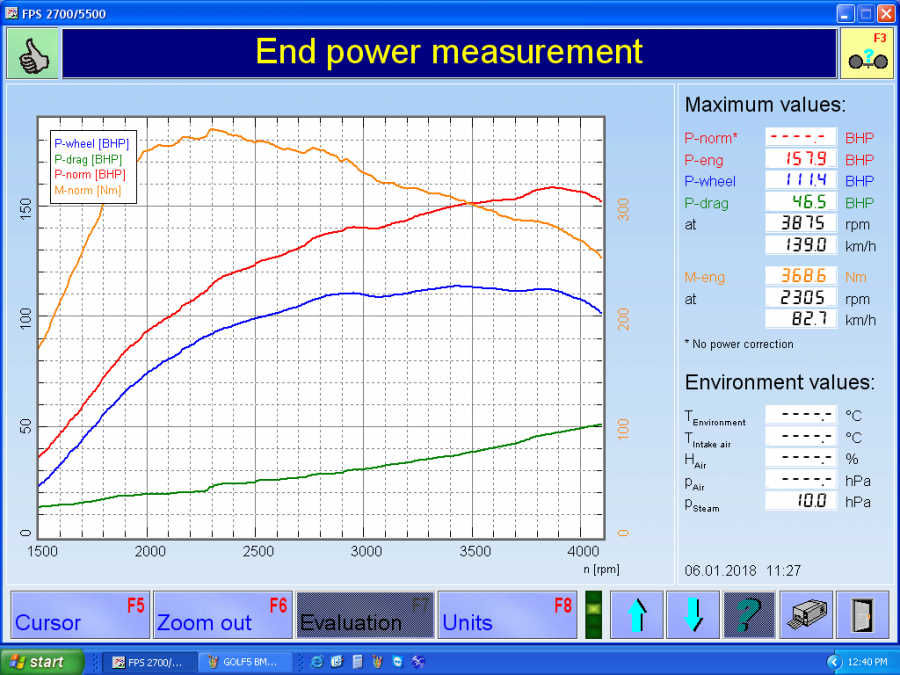The height and width of the screenshot is (675, 900).
Task: Open the Windows Start menu
Action: (x=42, y=662)
